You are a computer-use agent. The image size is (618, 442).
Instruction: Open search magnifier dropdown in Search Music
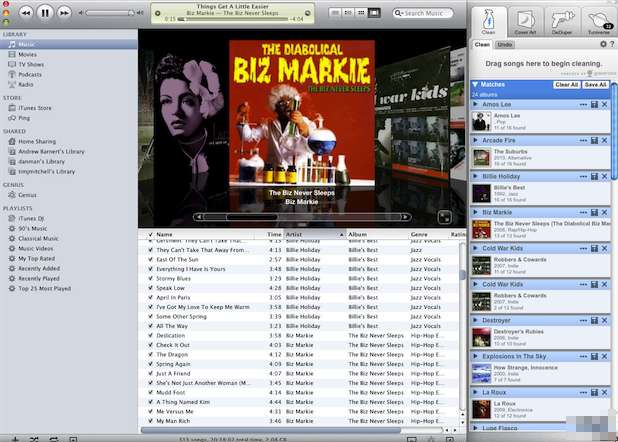tap(398, 13)
